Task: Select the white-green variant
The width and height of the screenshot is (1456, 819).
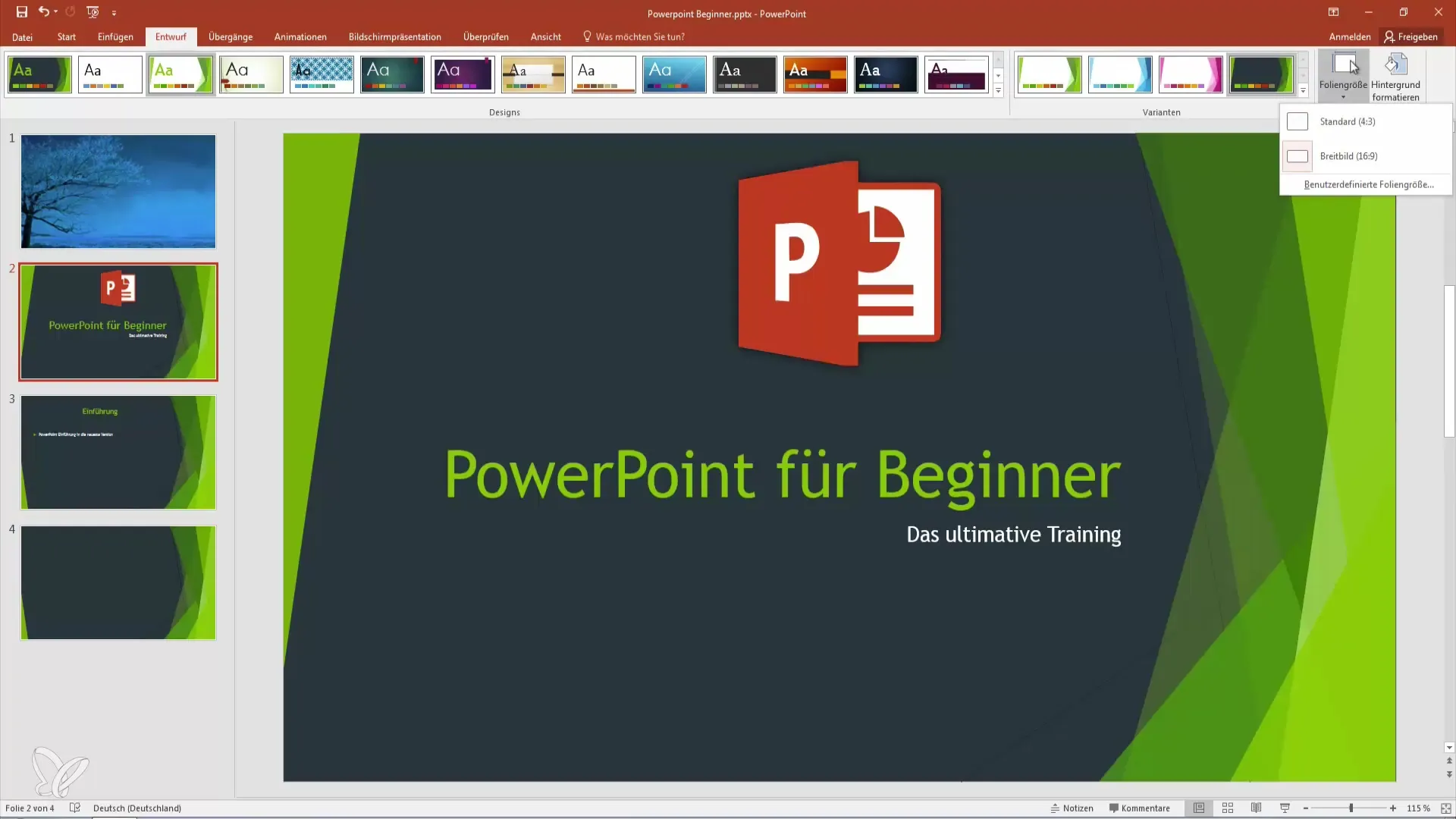Action: (x=1050, y=74)
